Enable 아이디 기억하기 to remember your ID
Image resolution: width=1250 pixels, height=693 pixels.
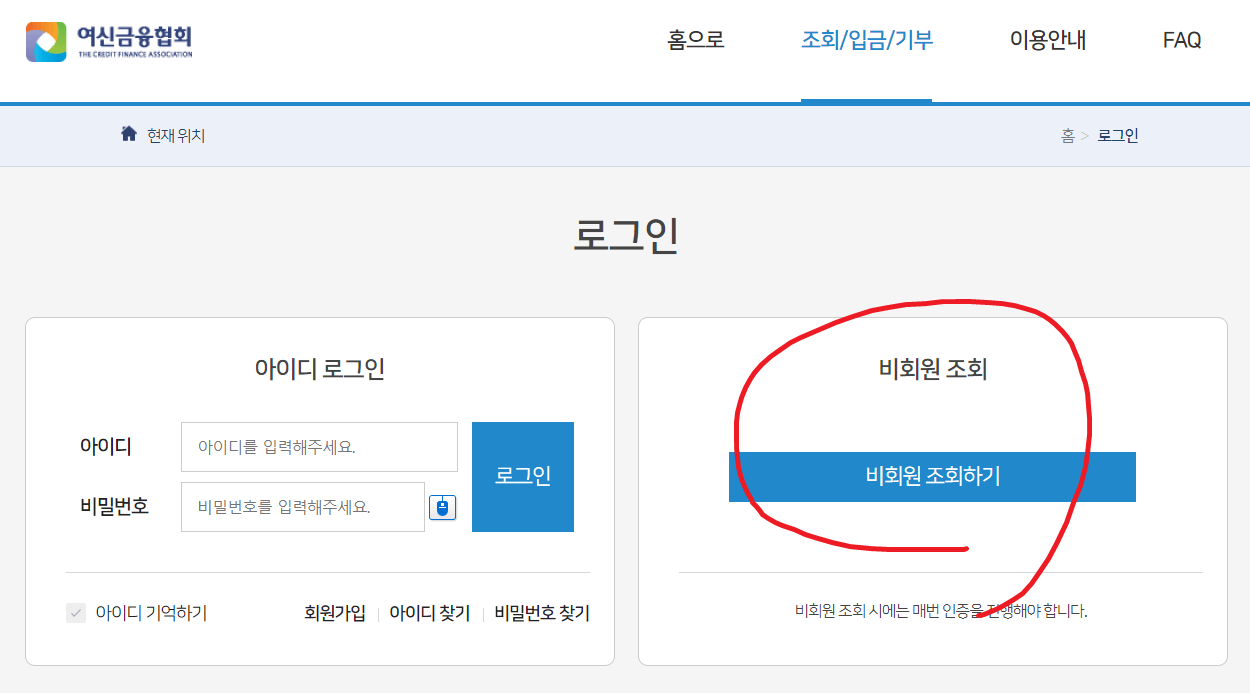click(x=76, y=613)
